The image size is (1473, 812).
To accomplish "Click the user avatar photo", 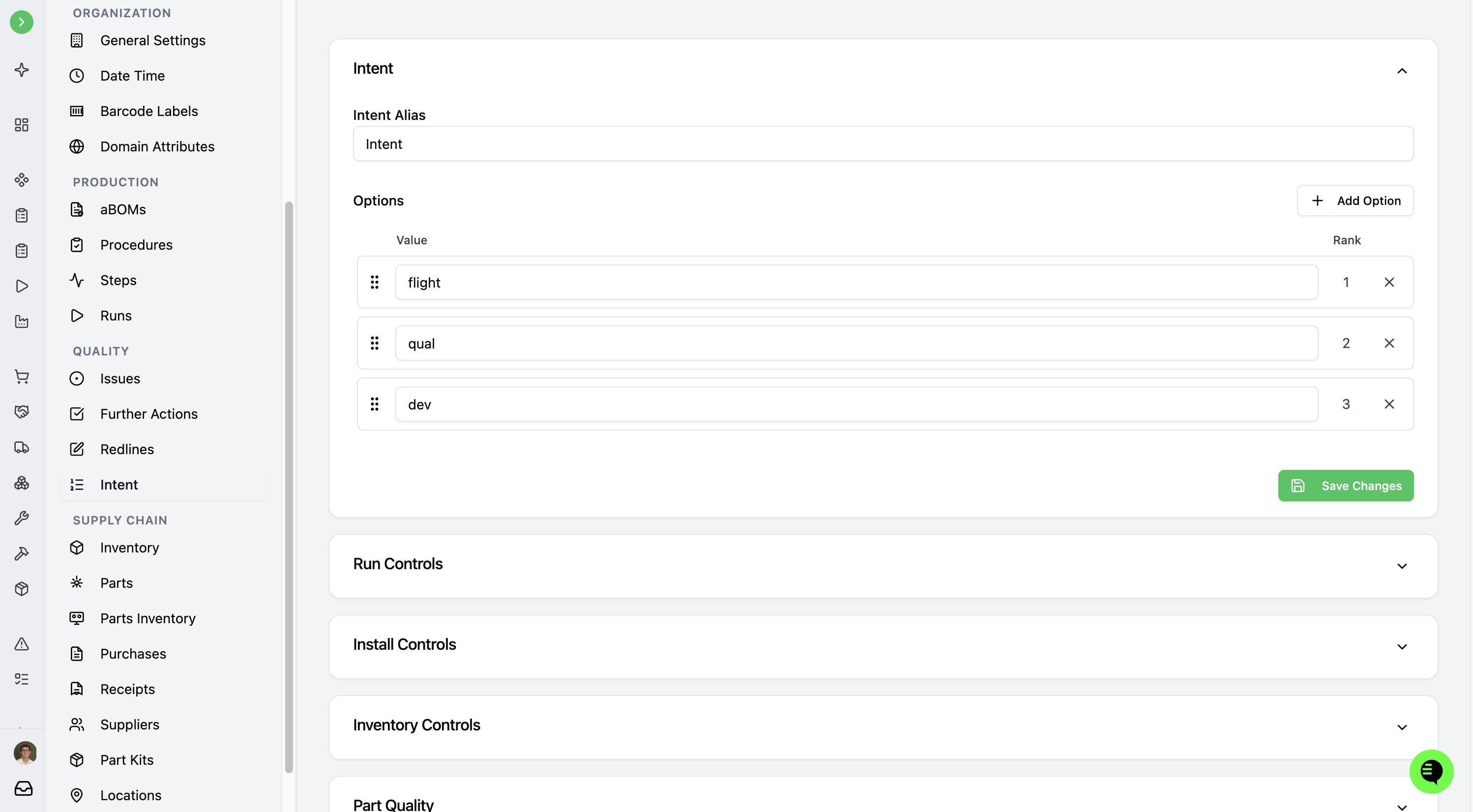I will (x=25, y=753).
